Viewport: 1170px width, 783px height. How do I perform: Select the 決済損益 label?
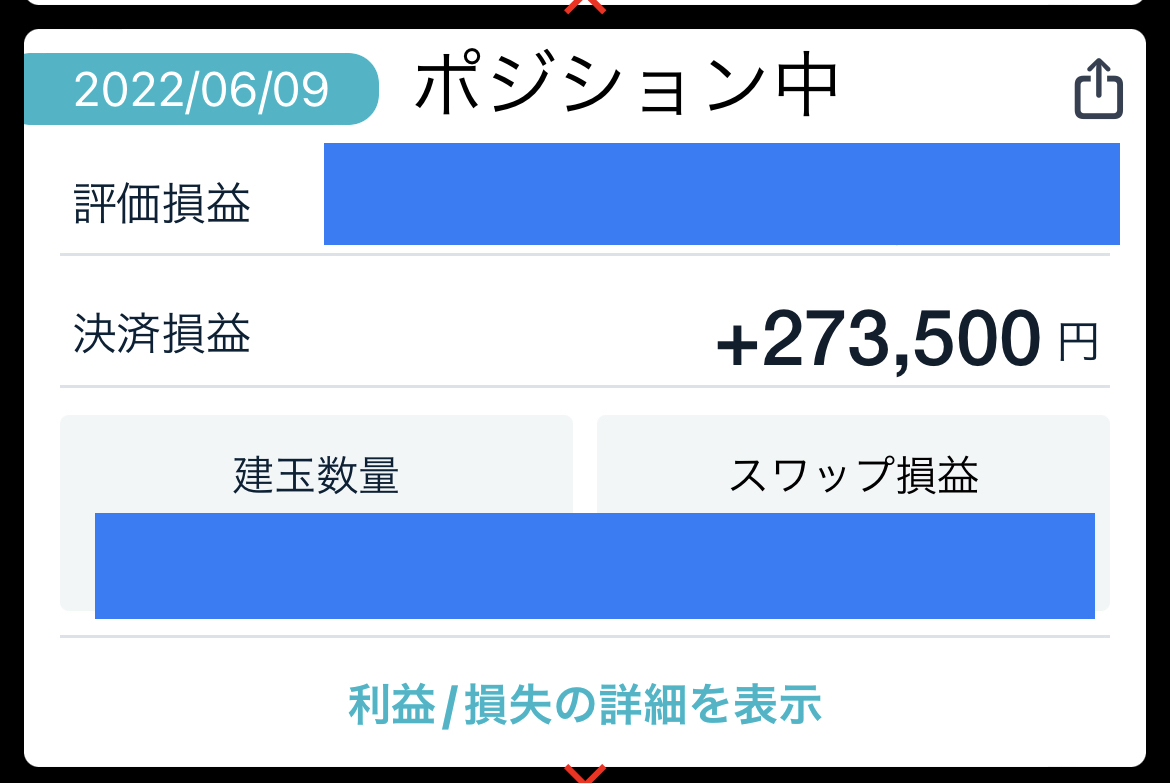162,333
